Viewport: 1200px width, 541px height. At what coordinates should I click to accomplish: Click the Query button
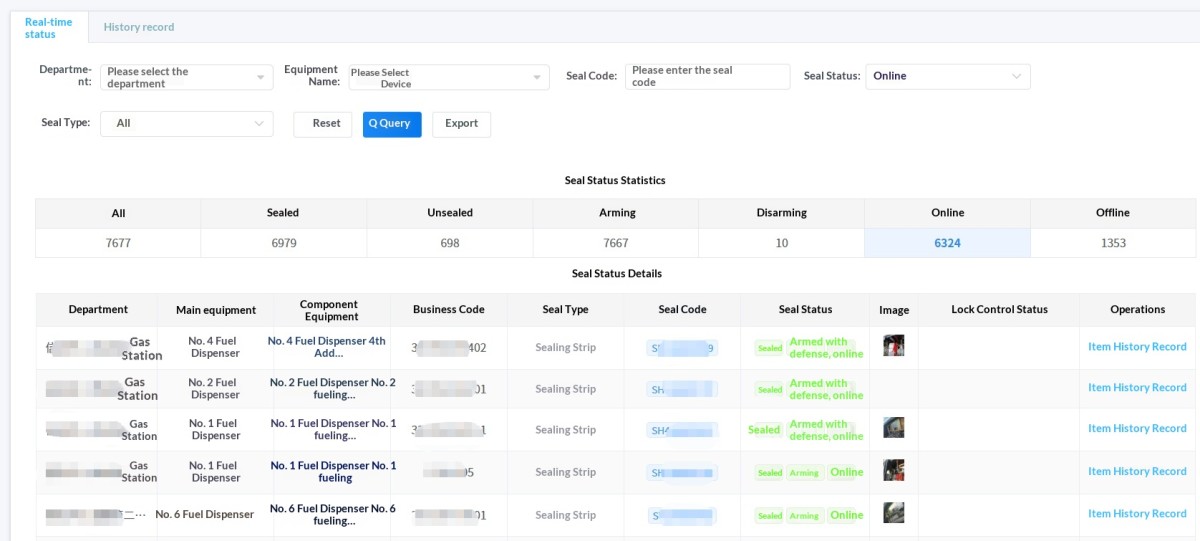click(x=392, y=124)
